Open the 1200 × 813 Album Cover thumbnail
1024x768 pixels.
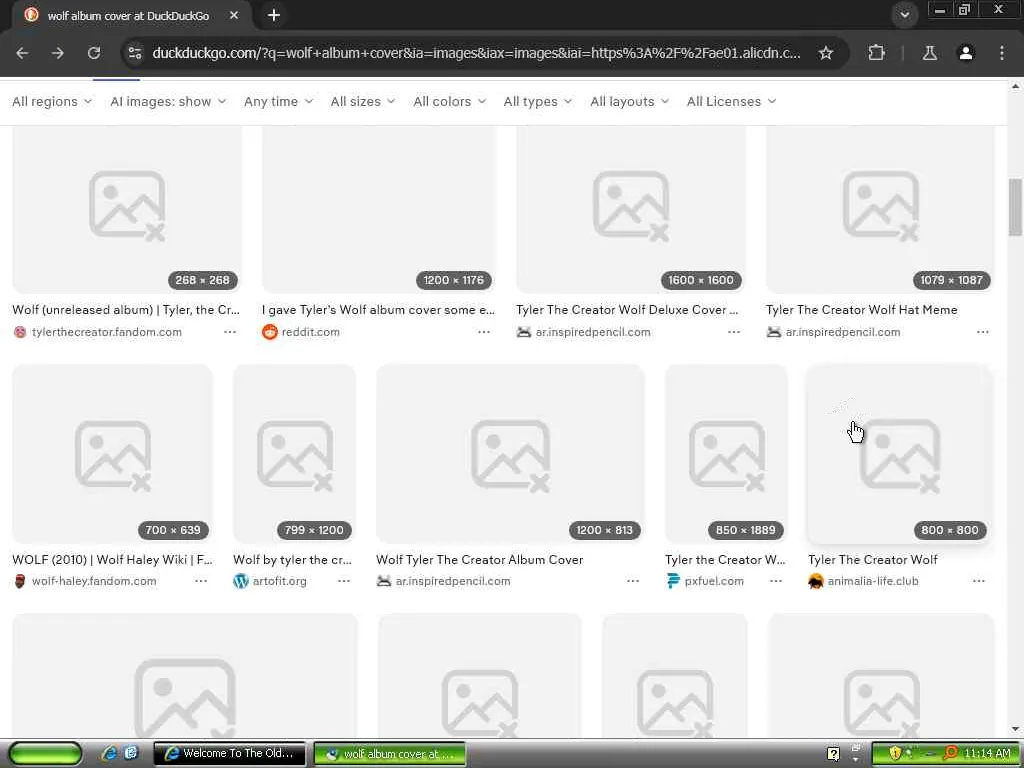click(510, 454)
